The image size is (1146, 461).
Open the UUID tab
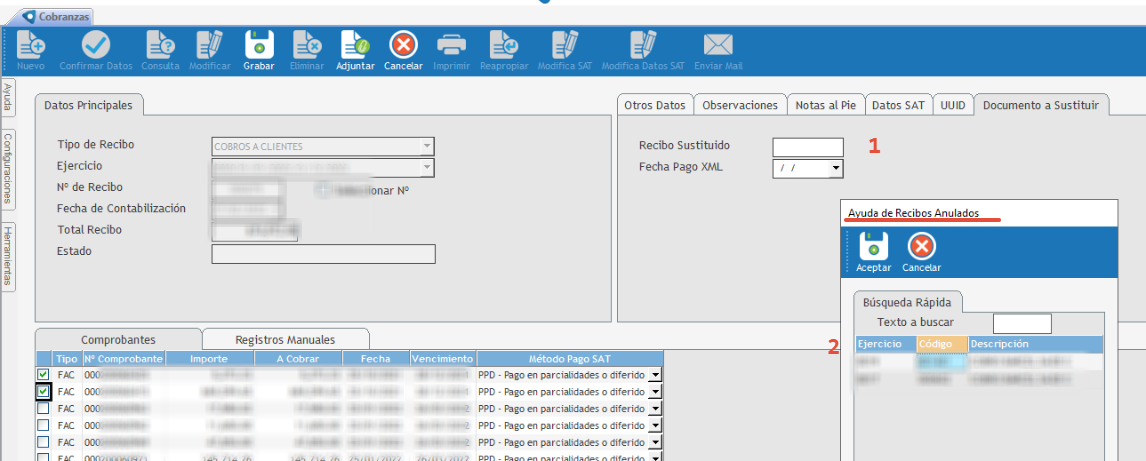click(953, 105)
